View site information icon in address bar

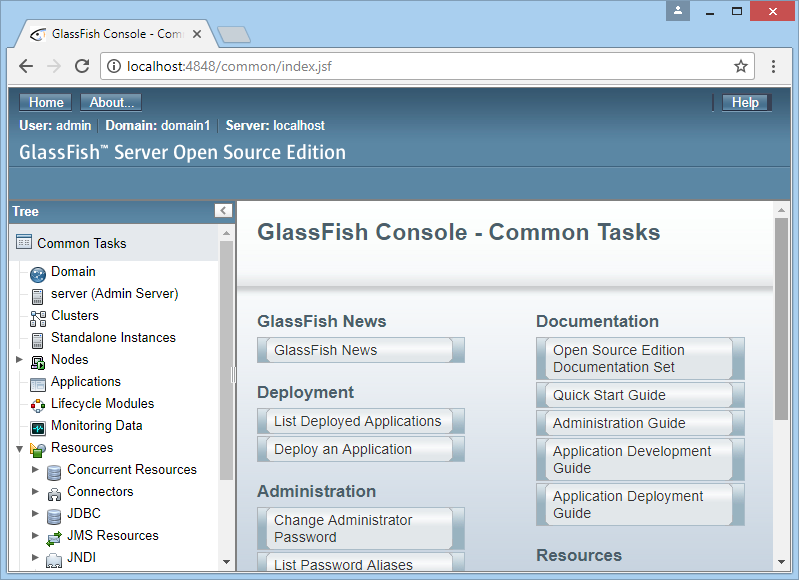[114, 66]
